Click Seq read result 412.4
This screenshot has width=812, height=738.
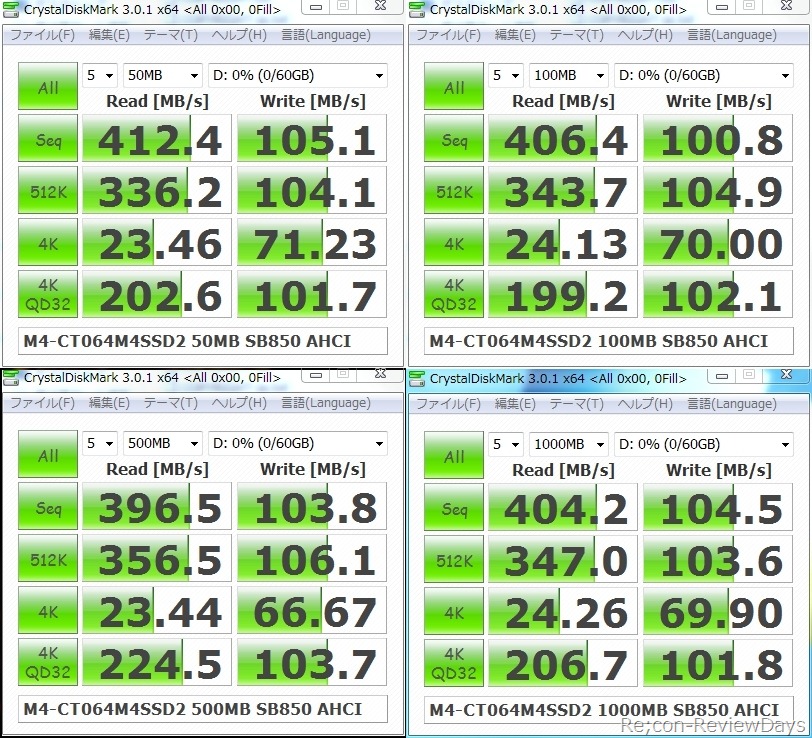click(157, 138)
